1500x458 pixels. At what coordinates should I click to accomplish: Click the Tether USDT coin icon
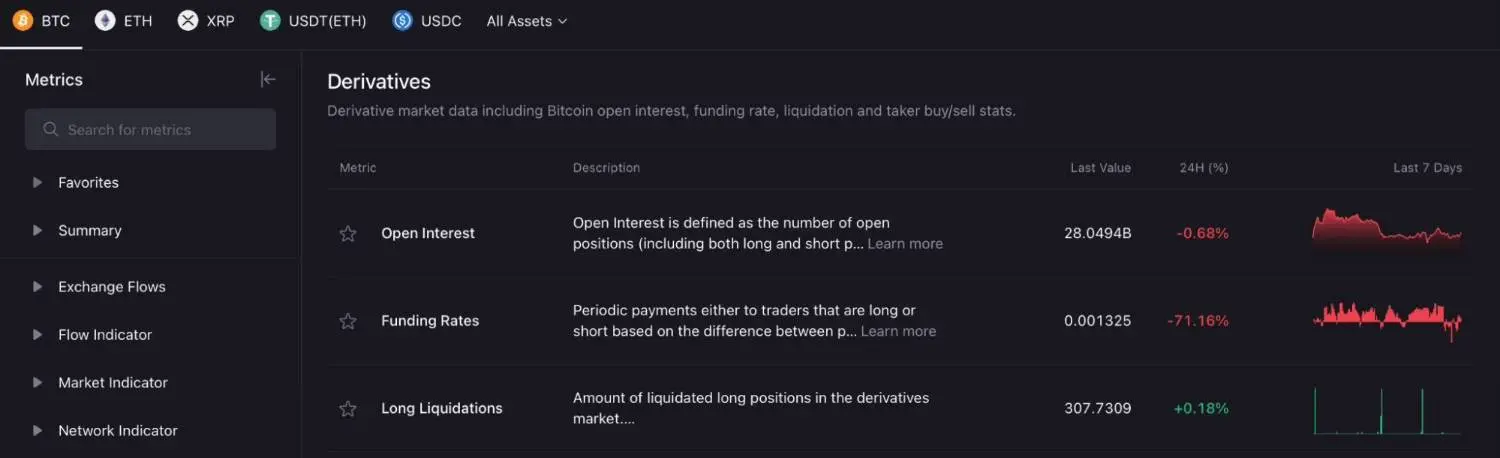click(270, 21)
